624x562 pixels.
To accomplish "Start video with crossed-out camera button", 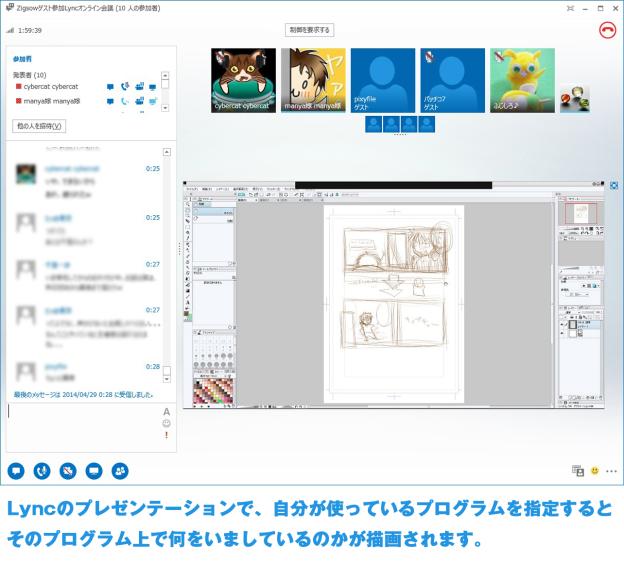I will pos(68,471).
